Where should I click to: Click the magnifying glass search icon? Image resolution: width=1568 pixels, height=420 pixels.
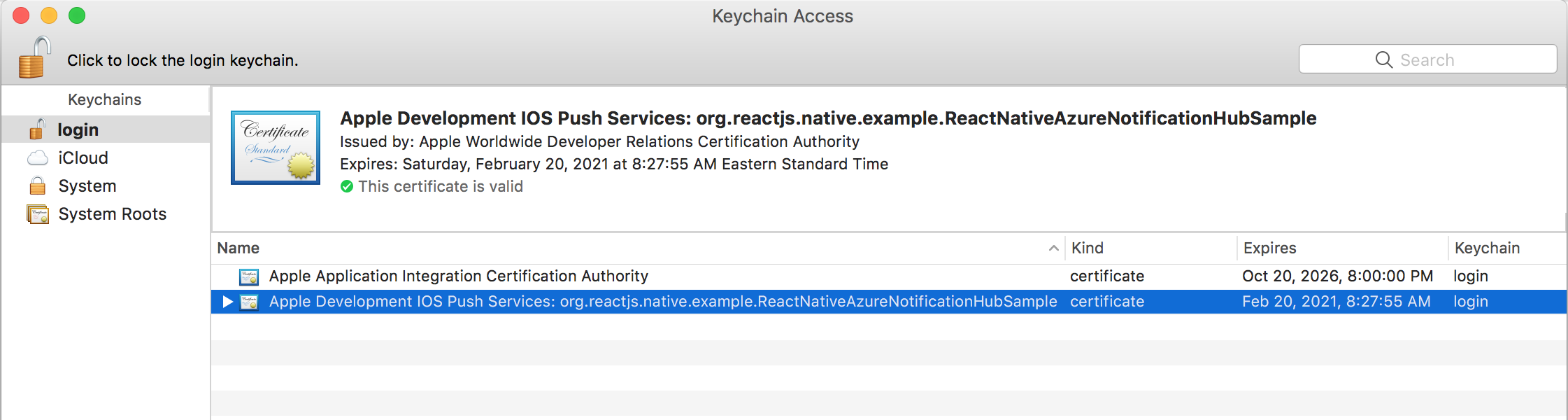click(x=1383, y=59)
